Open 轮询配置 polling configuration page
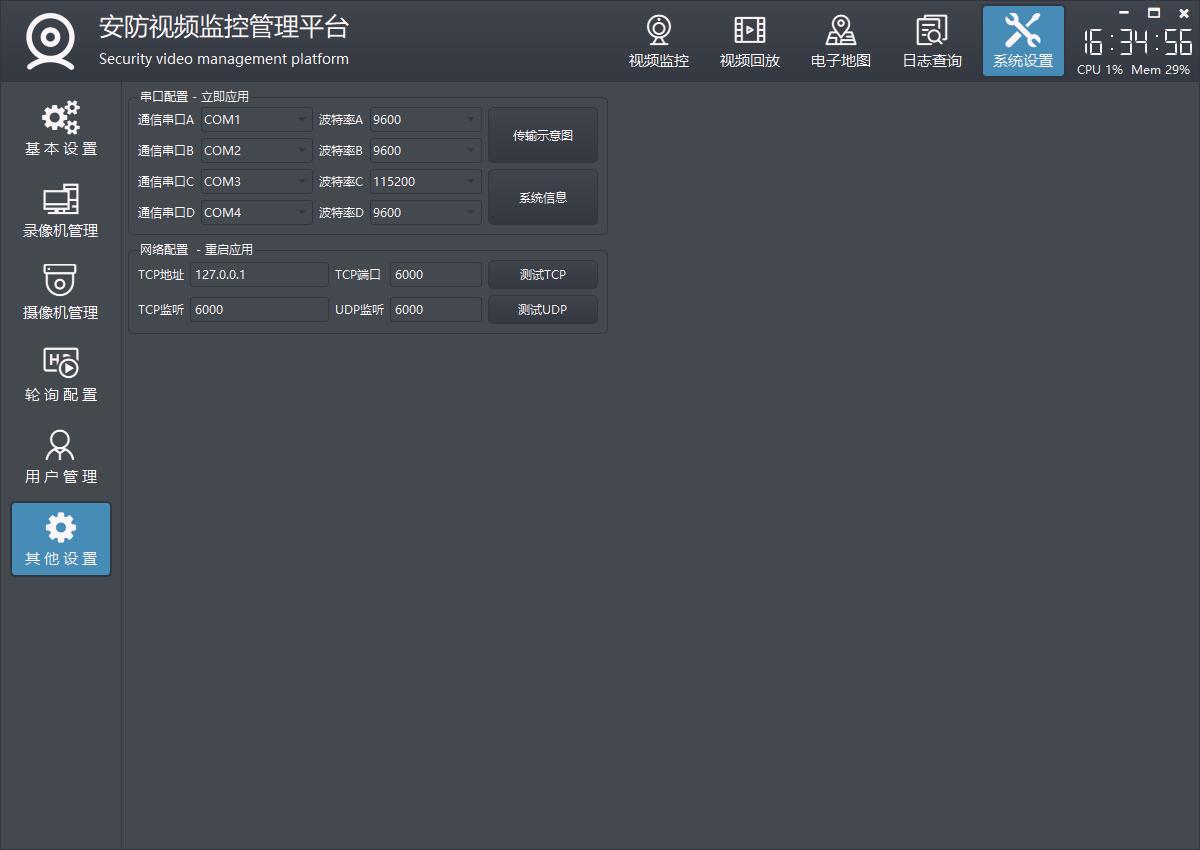The height and width of the screenshot is (850, 1200). [61, 376]
